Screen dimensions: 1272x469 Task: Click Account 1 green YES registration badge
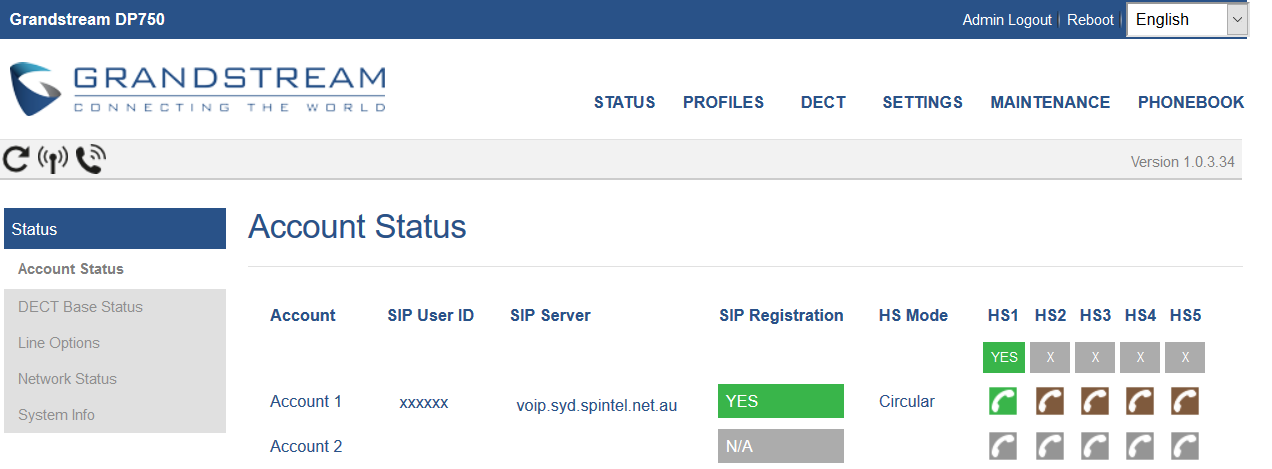[x=781, y=401]
